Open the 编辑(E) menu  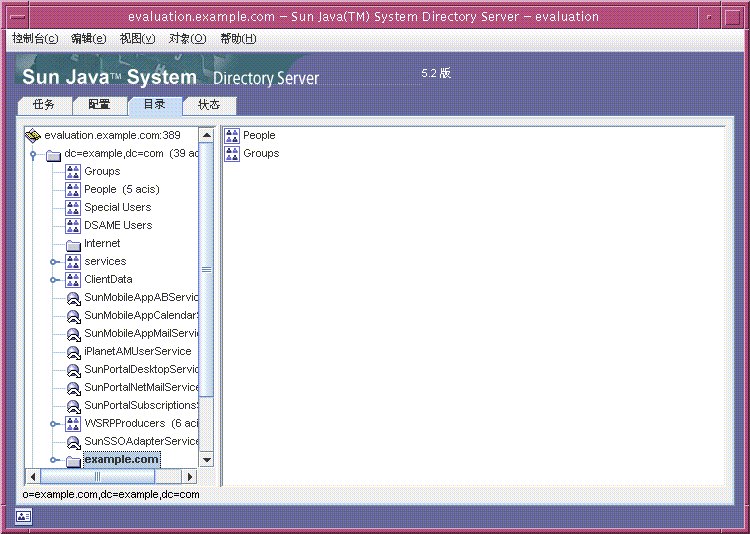coord(88,39)
